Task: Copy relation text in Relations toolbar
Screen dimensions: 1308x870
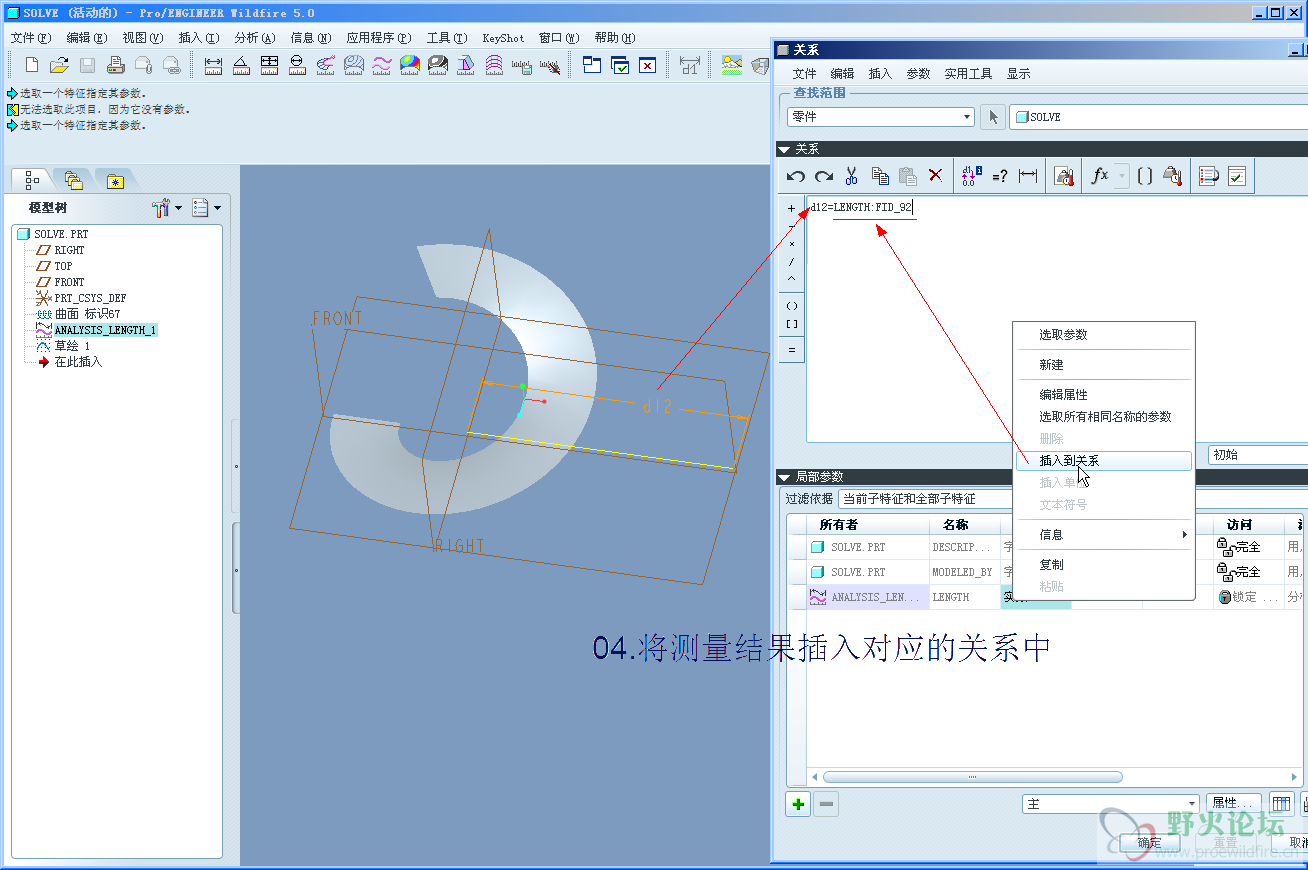Action: pyautogui.click(x=880, y=176)
